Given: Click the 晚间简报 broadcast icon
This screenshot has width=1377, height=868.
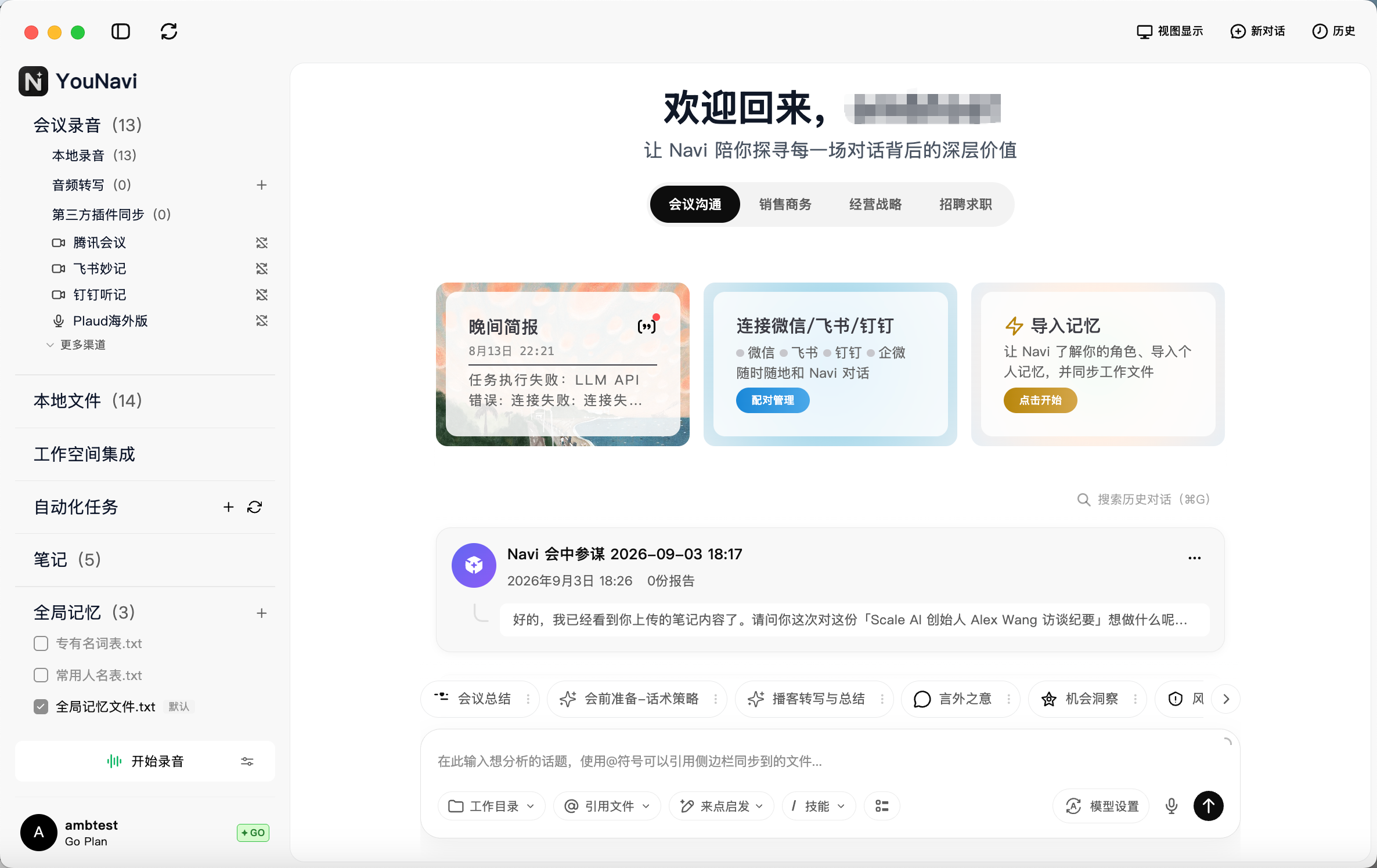Looking at the screenshot, I should point(647,327).
